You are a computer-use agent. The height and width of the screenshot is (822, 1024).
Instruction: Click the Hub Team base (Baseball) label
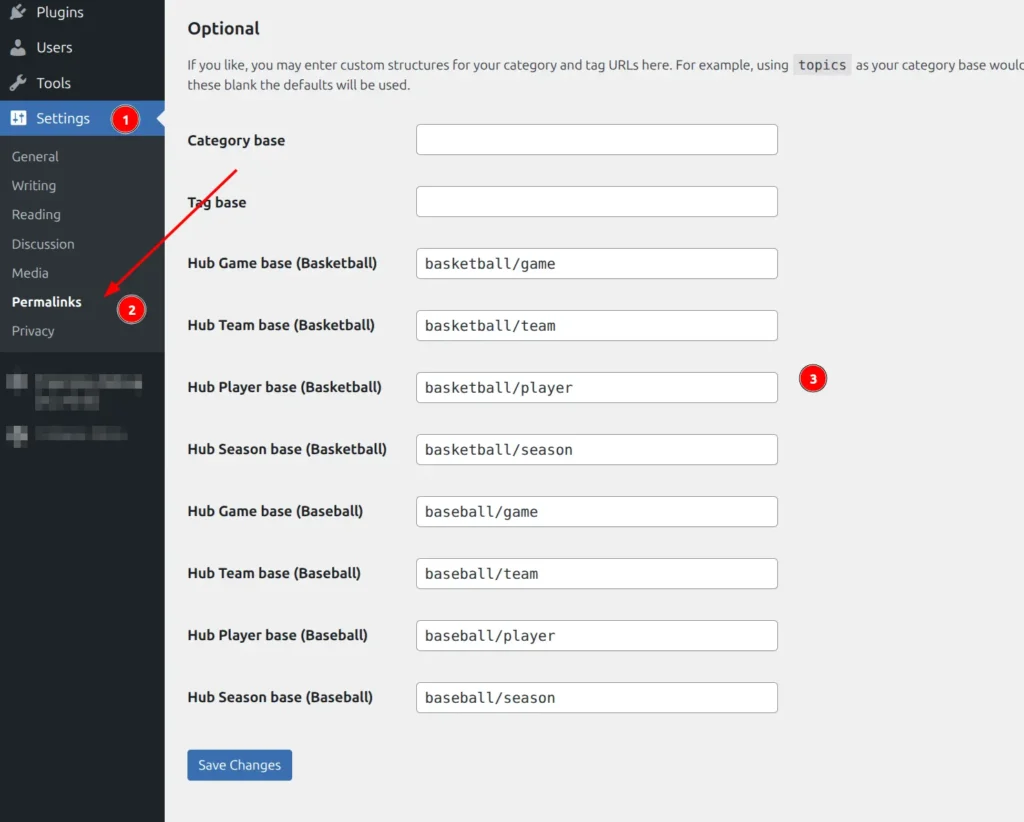point(274,573)
